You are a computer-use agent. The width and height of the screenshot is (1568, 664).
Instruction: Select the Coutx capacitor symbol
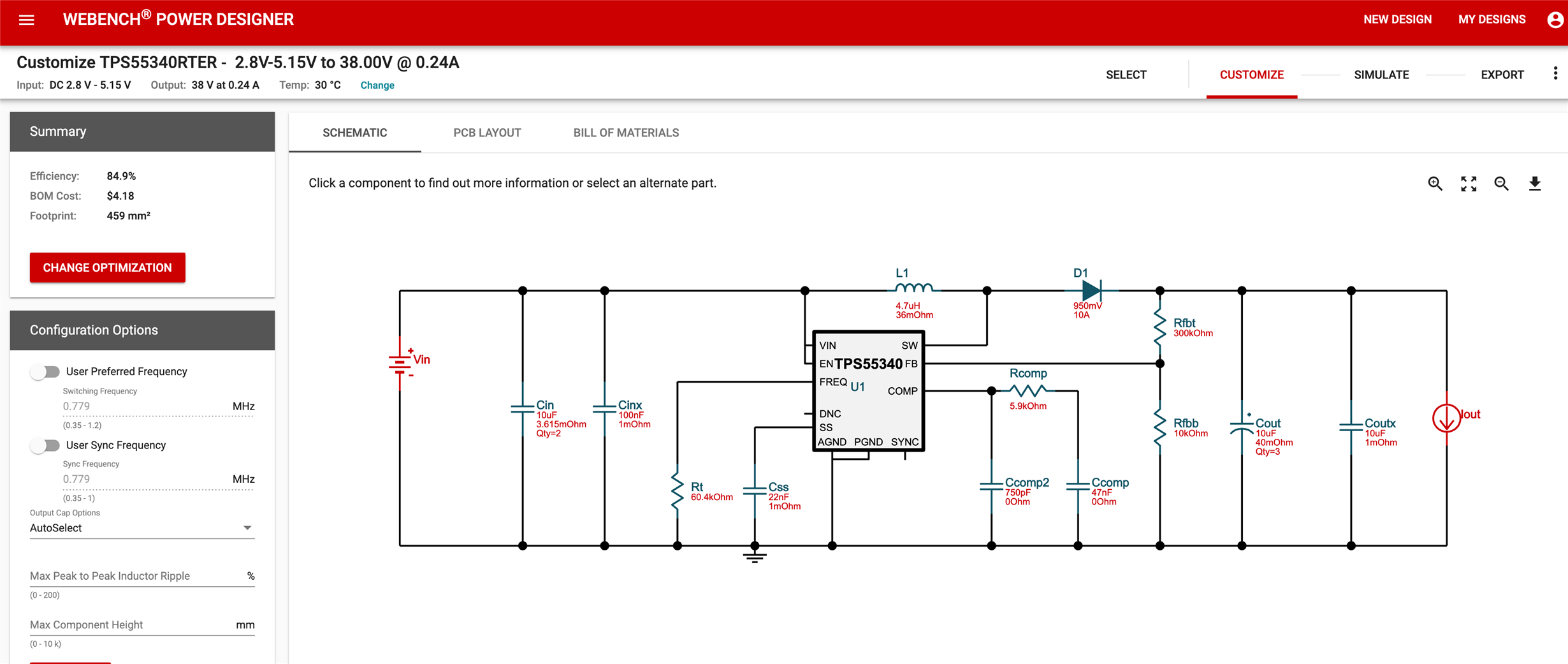(1351, 426)
